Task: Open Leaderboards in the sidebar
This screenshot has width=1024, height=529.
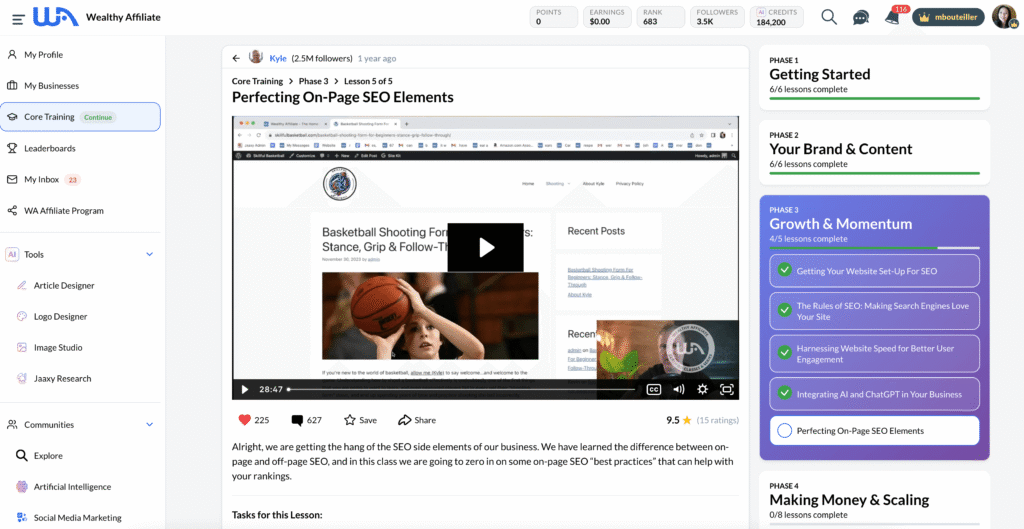Action: (49, 148)
